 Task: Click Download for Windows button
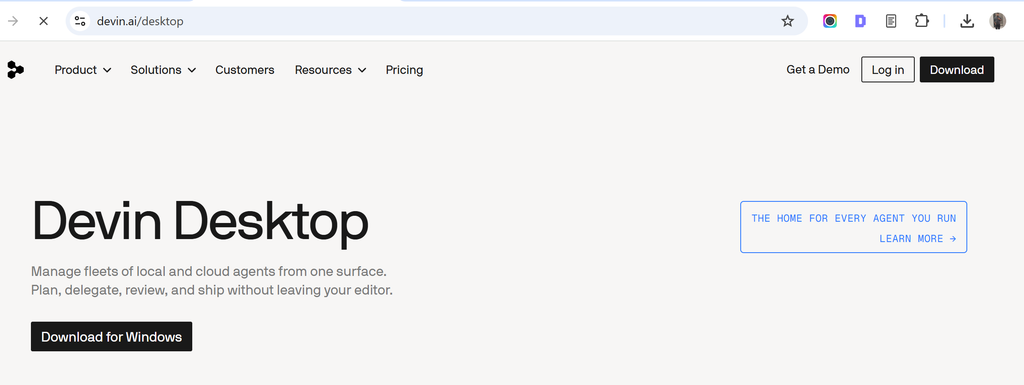point(111,337)
